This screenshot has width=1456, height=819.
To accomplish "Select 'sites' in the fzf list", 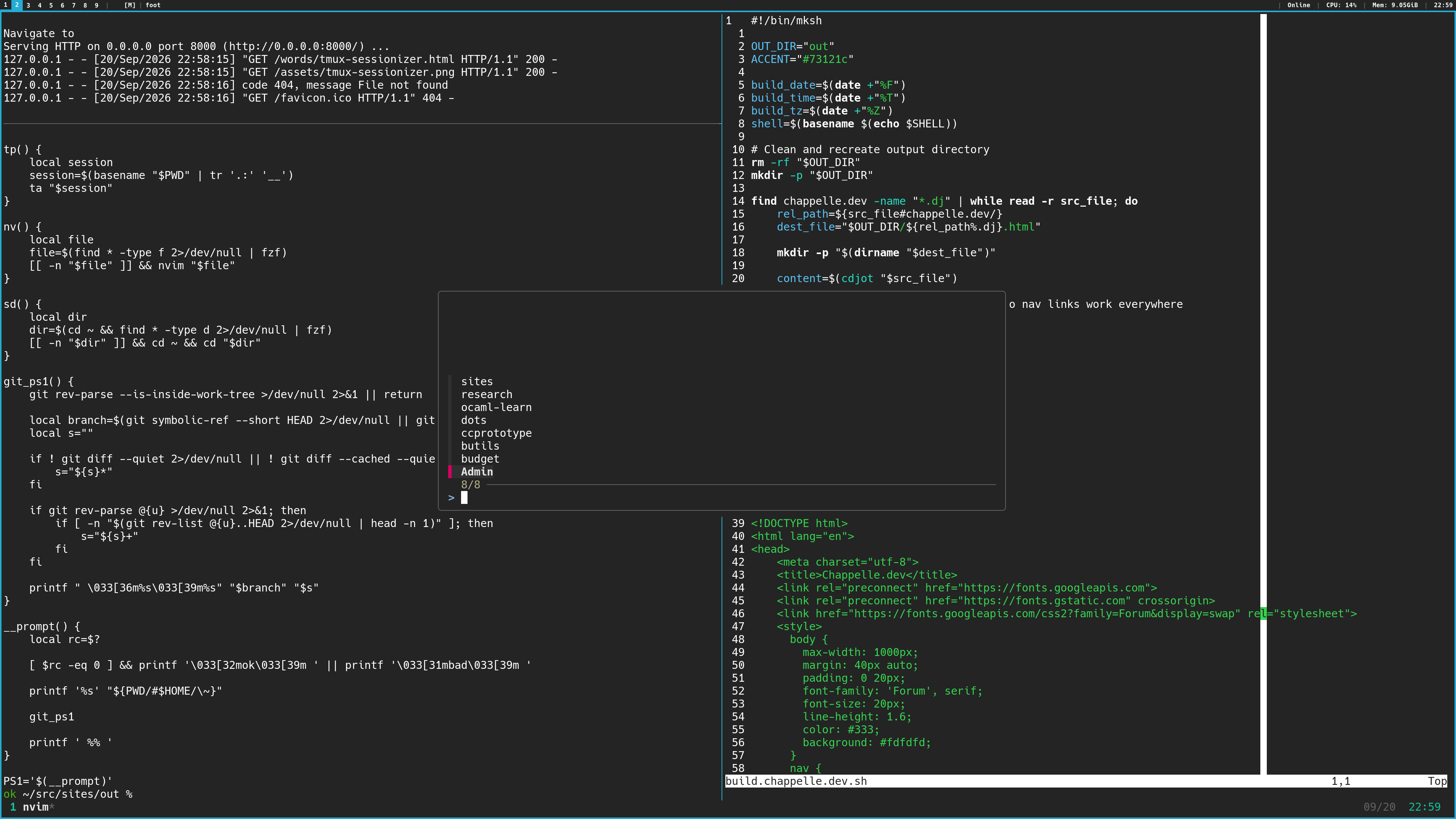I will pyautogui.click(x=477, y=381).
